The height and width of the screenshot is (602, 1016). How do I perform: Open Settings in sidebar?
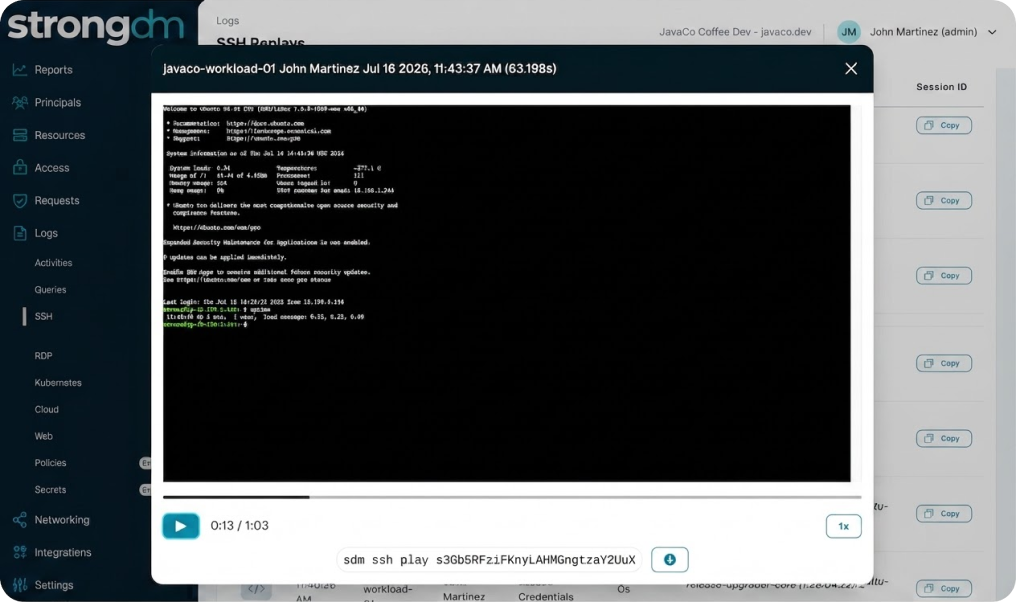tap(54, 585)
